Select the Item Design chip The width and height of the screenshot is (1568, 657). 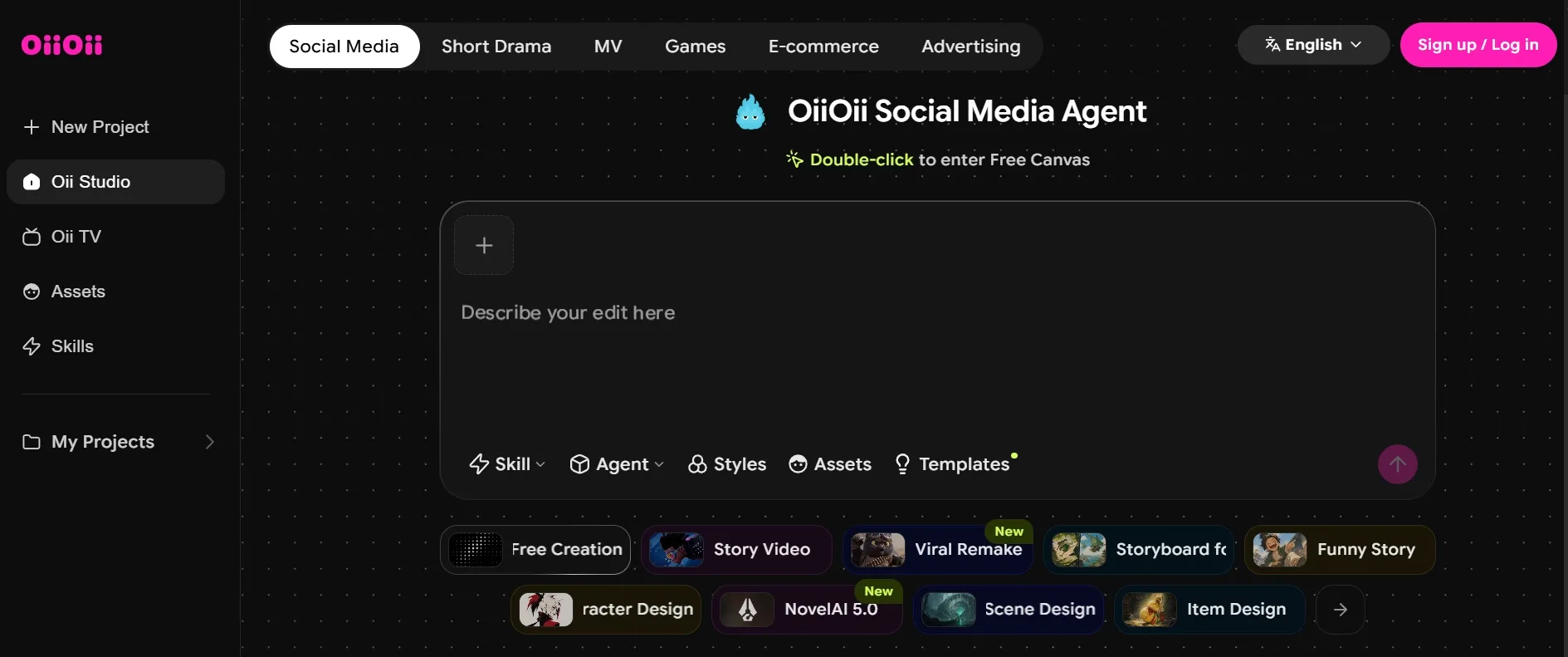point(1209,610)
